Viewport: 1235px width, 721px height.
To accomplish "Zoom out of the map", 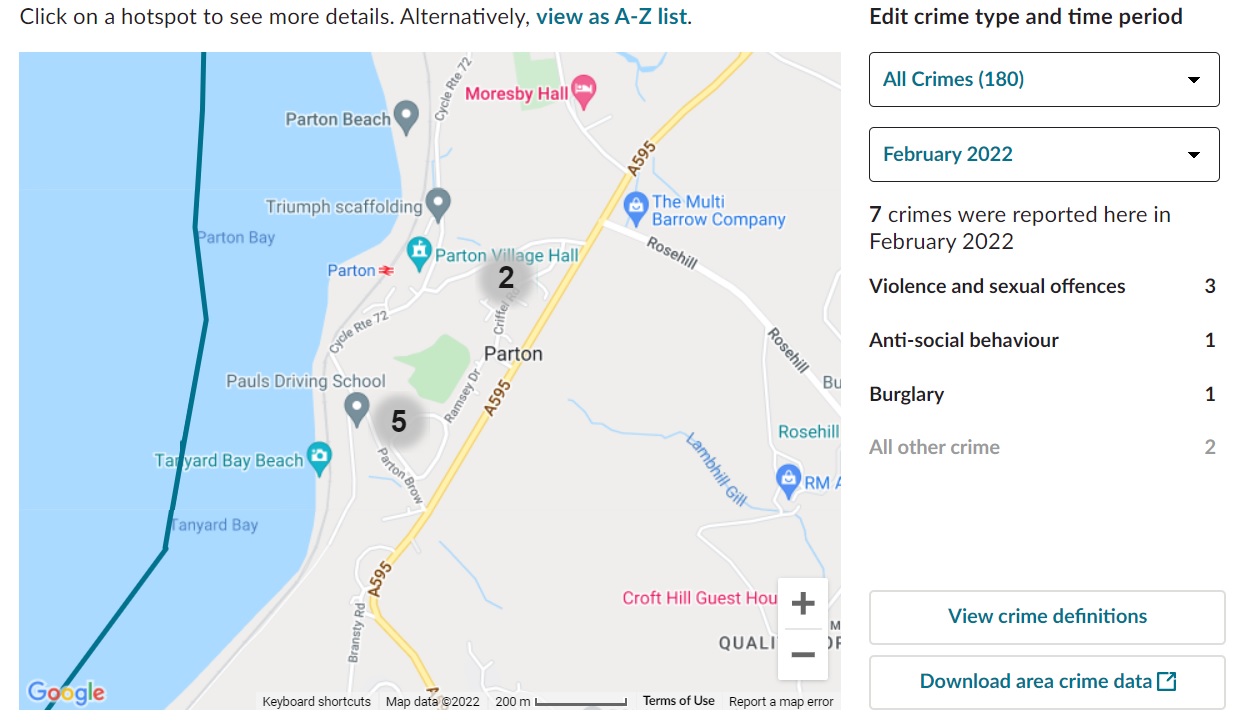I will [802, 655].
